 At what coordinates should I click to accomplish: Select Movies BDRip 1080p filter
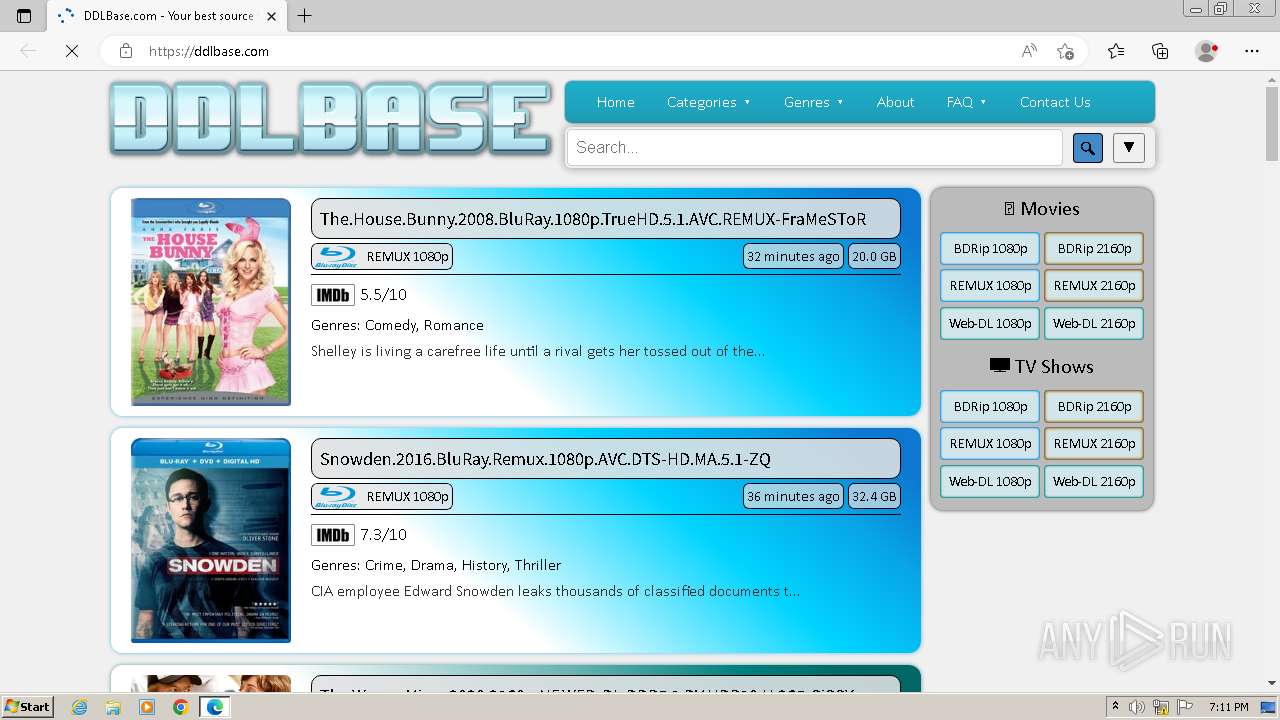pos(990,248)
